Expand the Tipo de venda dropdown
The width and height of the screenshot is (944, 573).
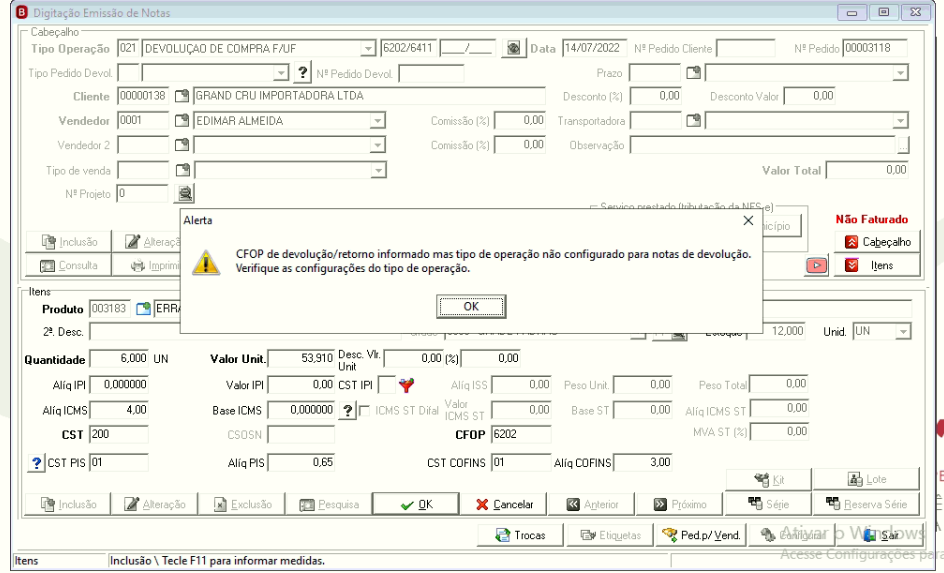[x=377, y=170]
